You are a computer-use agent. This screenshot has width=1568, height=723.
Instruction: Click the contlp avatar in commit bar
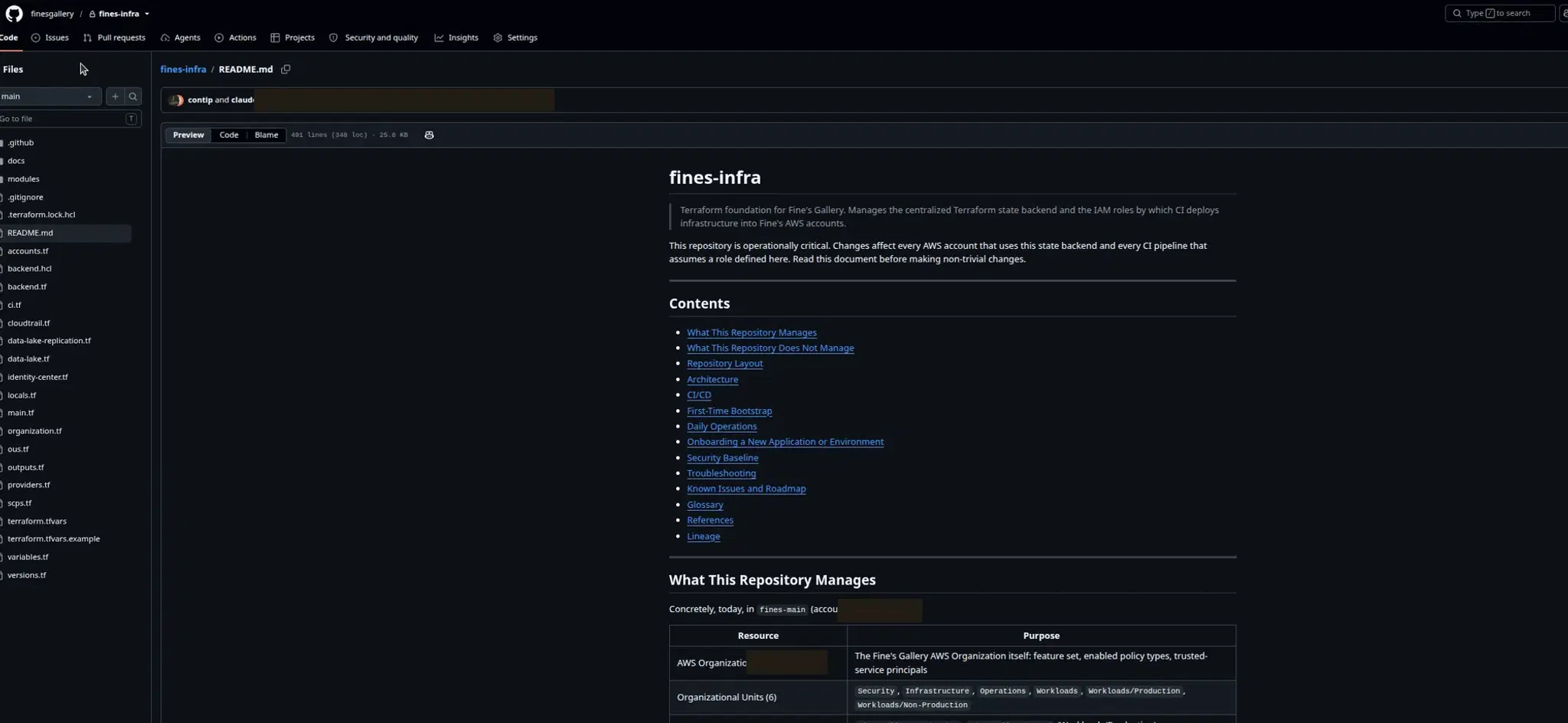point(175,100)
